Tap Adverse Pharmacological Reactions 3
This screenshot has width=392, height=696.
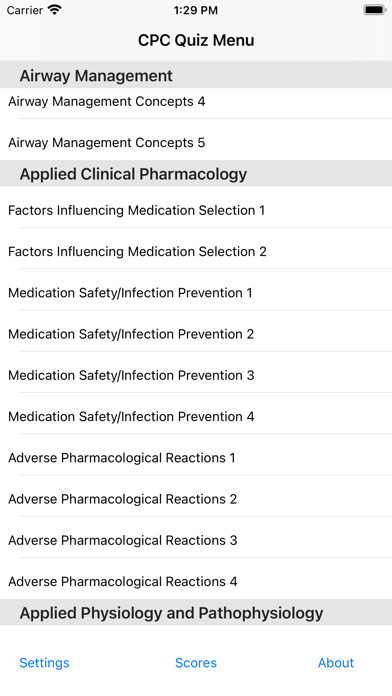tap(196, 540)
